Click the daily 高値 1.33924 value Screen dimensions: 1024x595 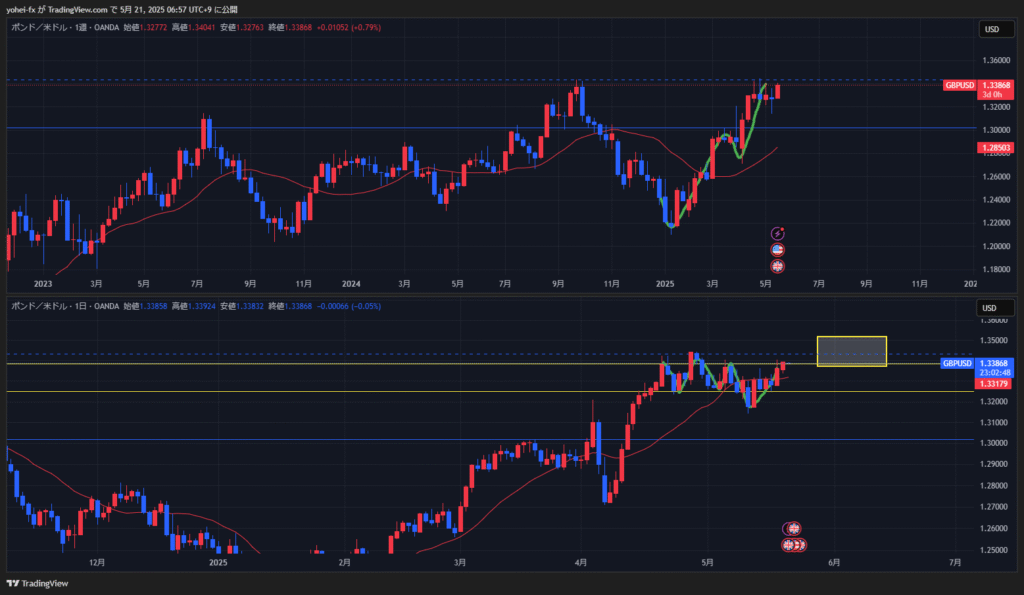click(202, 306)
